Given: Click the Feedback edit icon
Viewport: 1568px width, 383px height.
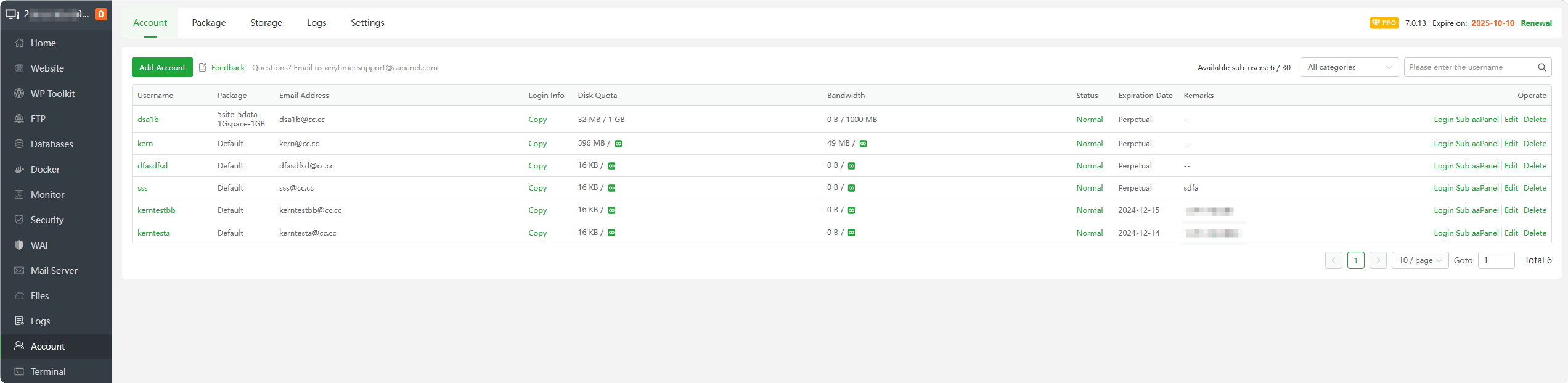Looking at the screenshot, I should tap(203, 67).
